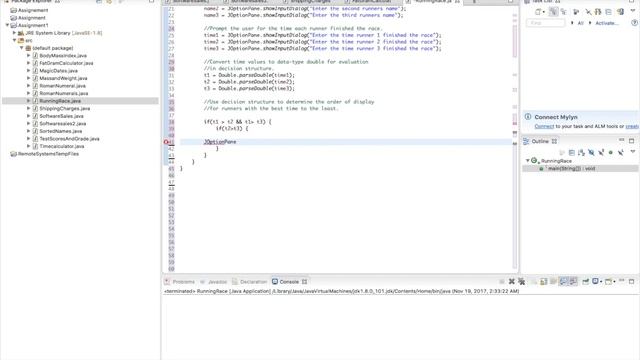This screenshot has height=360, width=640.
Task: Collapse RunningRace class in Outline
Action: click(527, 161)
